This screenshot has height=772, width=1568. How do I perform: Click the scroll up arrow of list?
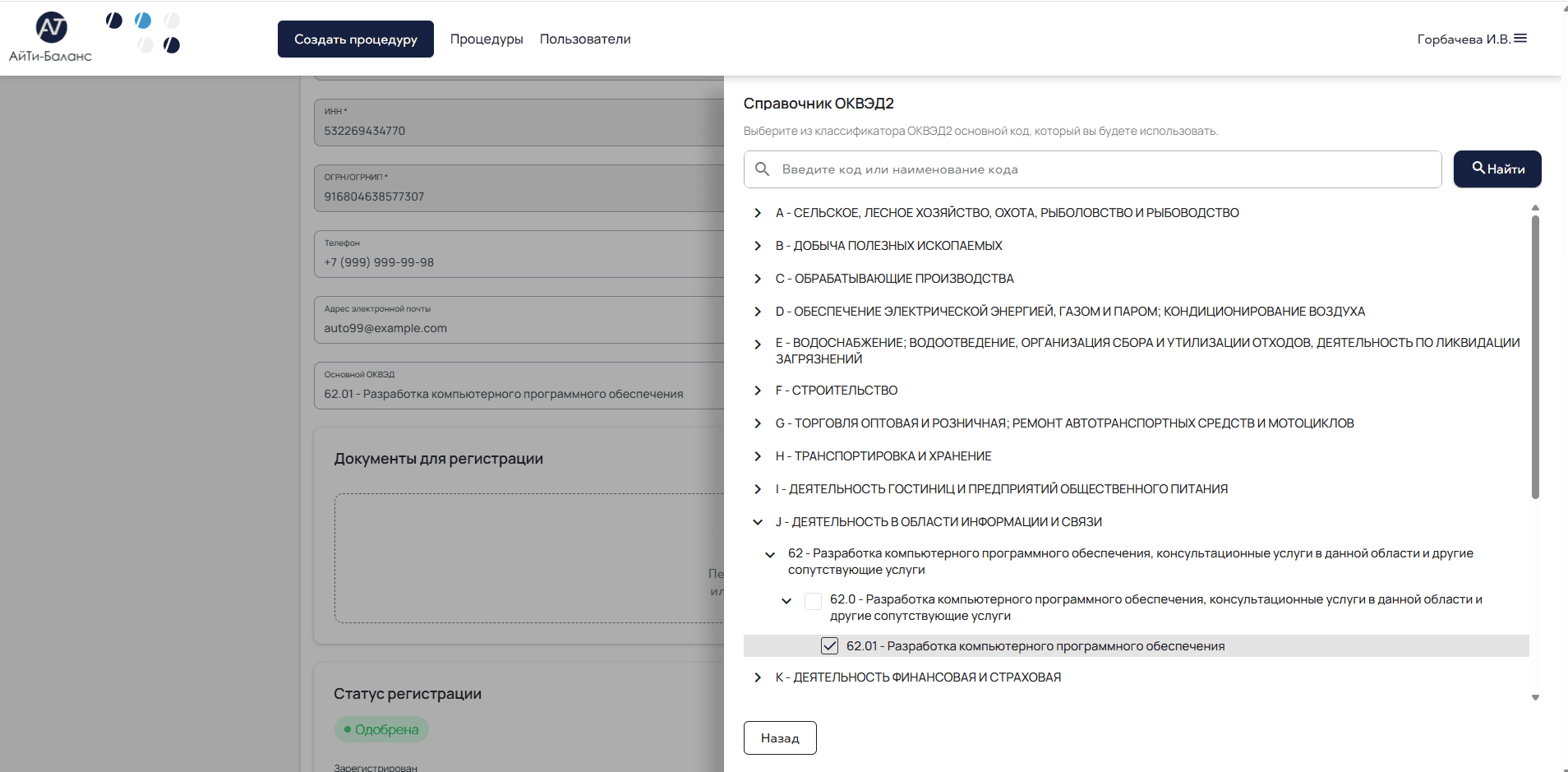pyautogui.click(x=1535, y=208)
